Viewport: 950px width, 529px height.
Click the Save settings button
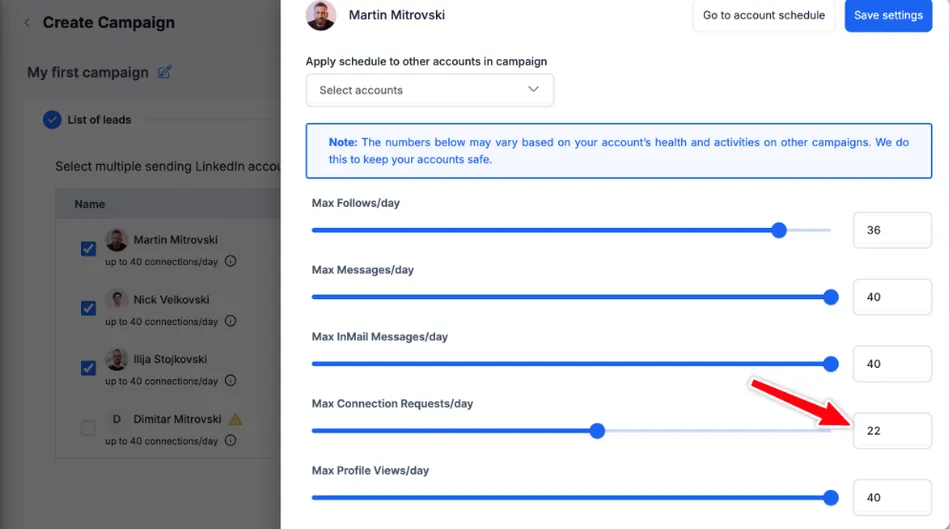point(888,15)
